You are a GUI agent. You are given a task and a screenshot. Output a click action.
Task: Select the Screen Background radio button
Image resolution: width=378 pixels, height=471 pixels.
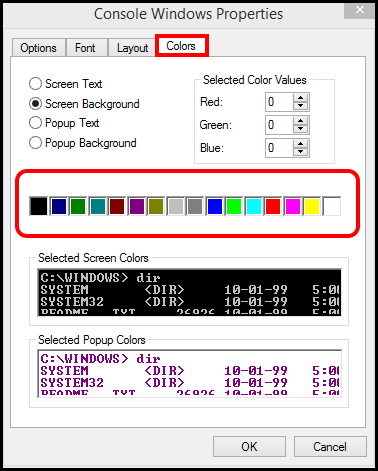tap(84, 104)
